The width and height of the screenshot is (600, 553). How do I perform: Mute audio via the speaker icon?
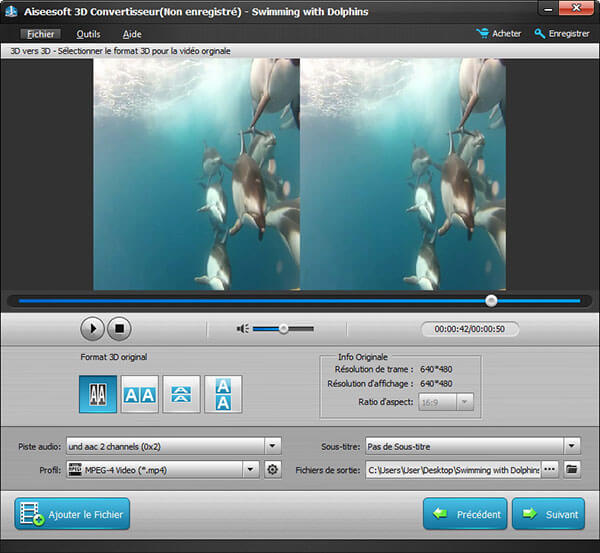243,328
